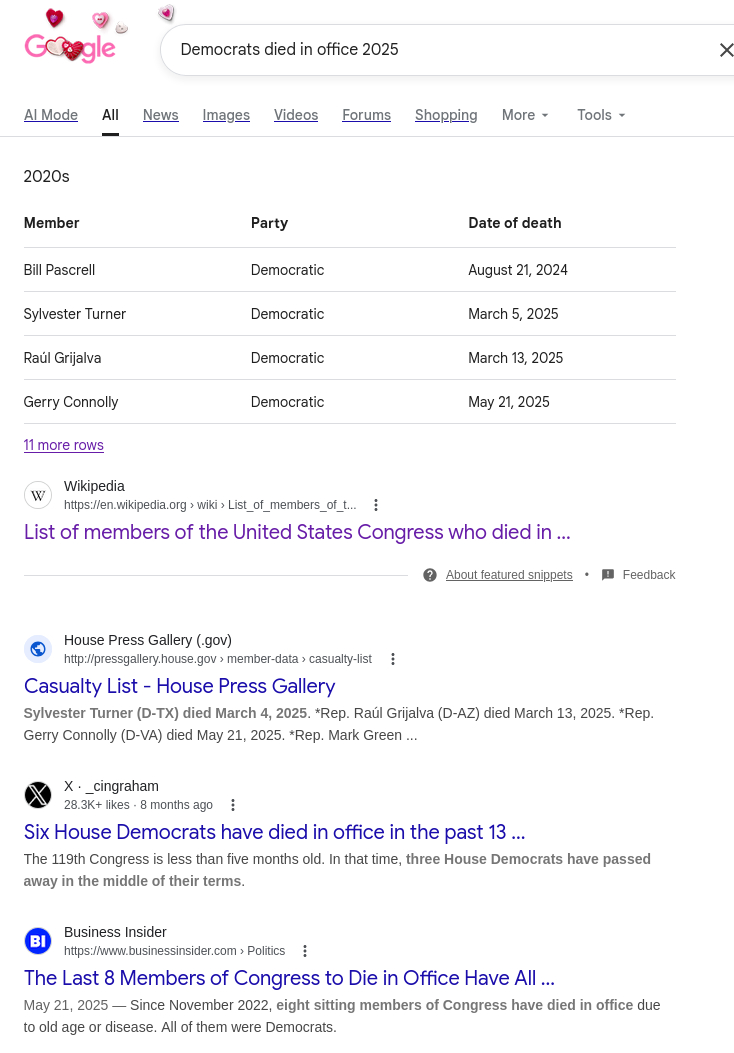Viewport: 734px width, 1053px height.
Task: Expand the table with 11 more rows
Action: pyautogui.click(x=64, y=445)
